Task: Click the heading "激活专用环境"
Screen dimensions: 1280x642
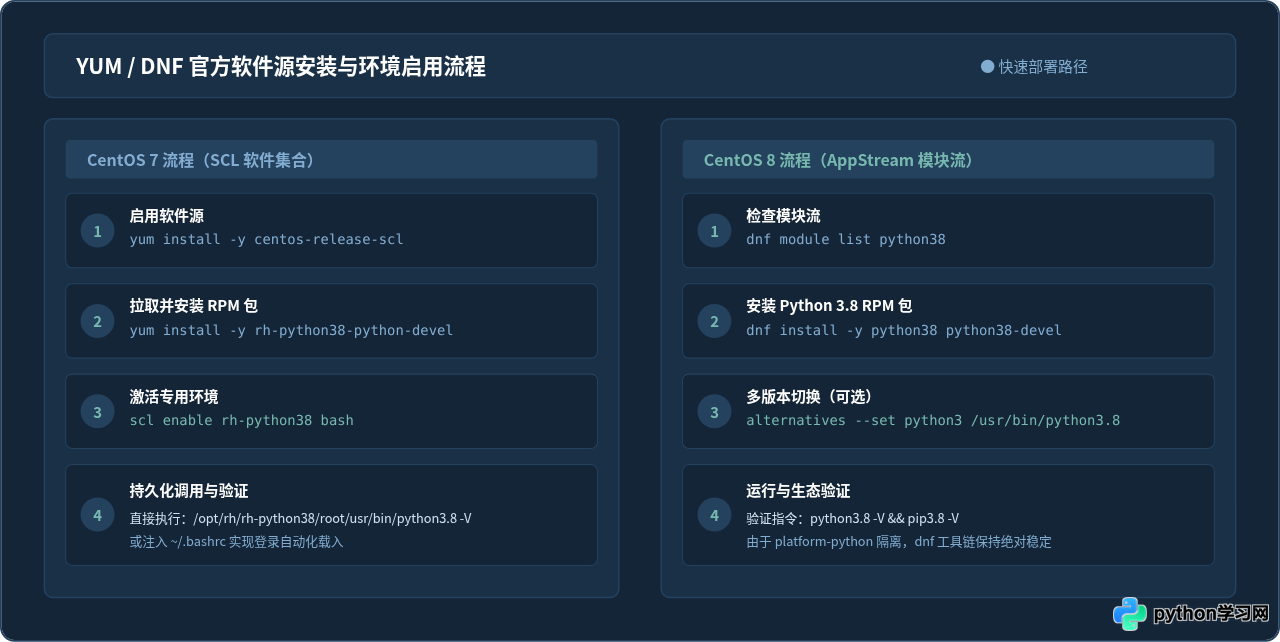Action: coord(174,397)
